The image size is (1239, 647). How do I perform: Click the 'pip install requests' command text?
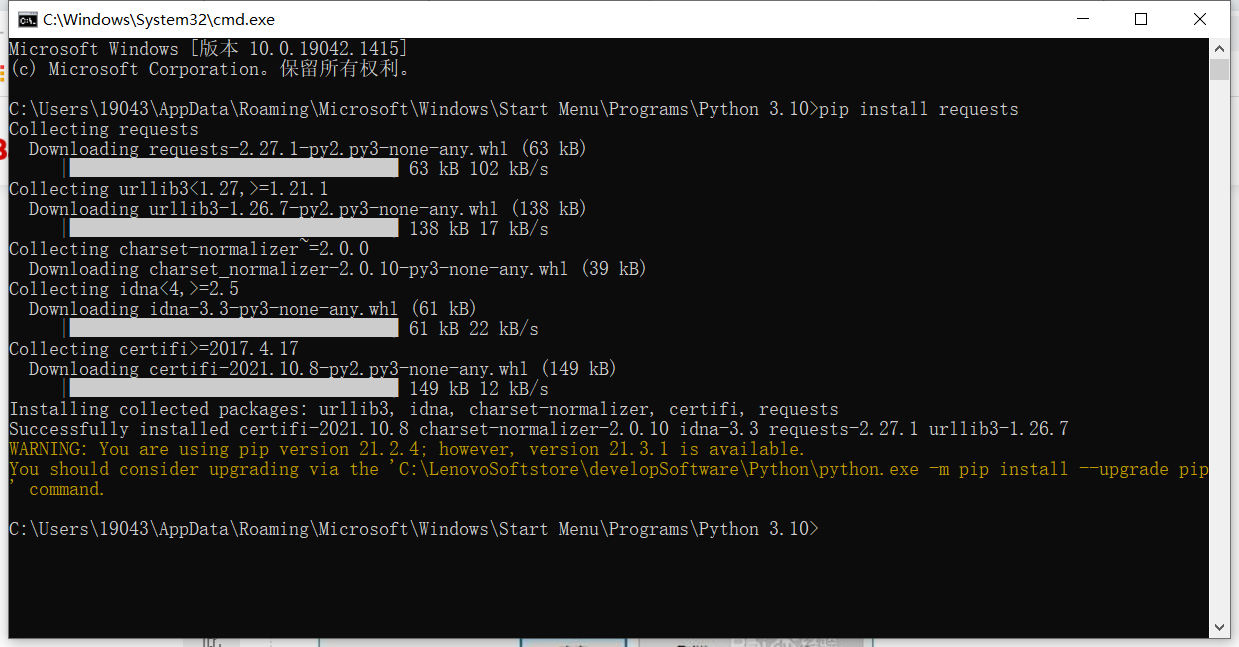point(918,109)
